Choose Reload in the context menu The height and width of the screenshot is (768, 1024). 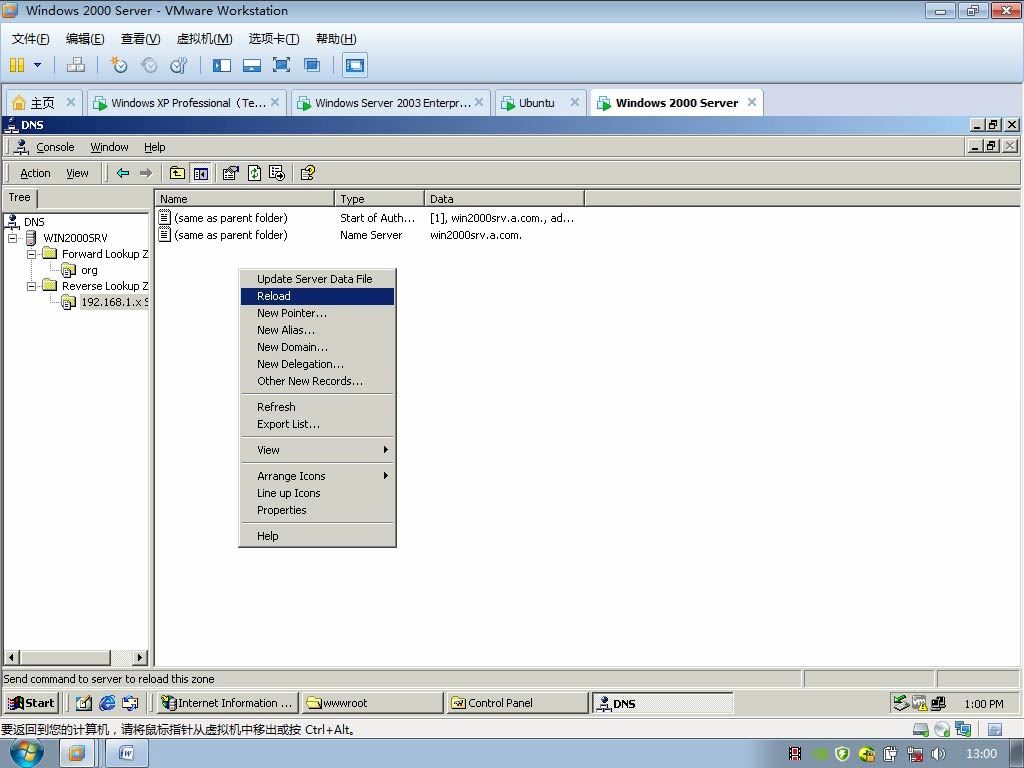(317, 296)
